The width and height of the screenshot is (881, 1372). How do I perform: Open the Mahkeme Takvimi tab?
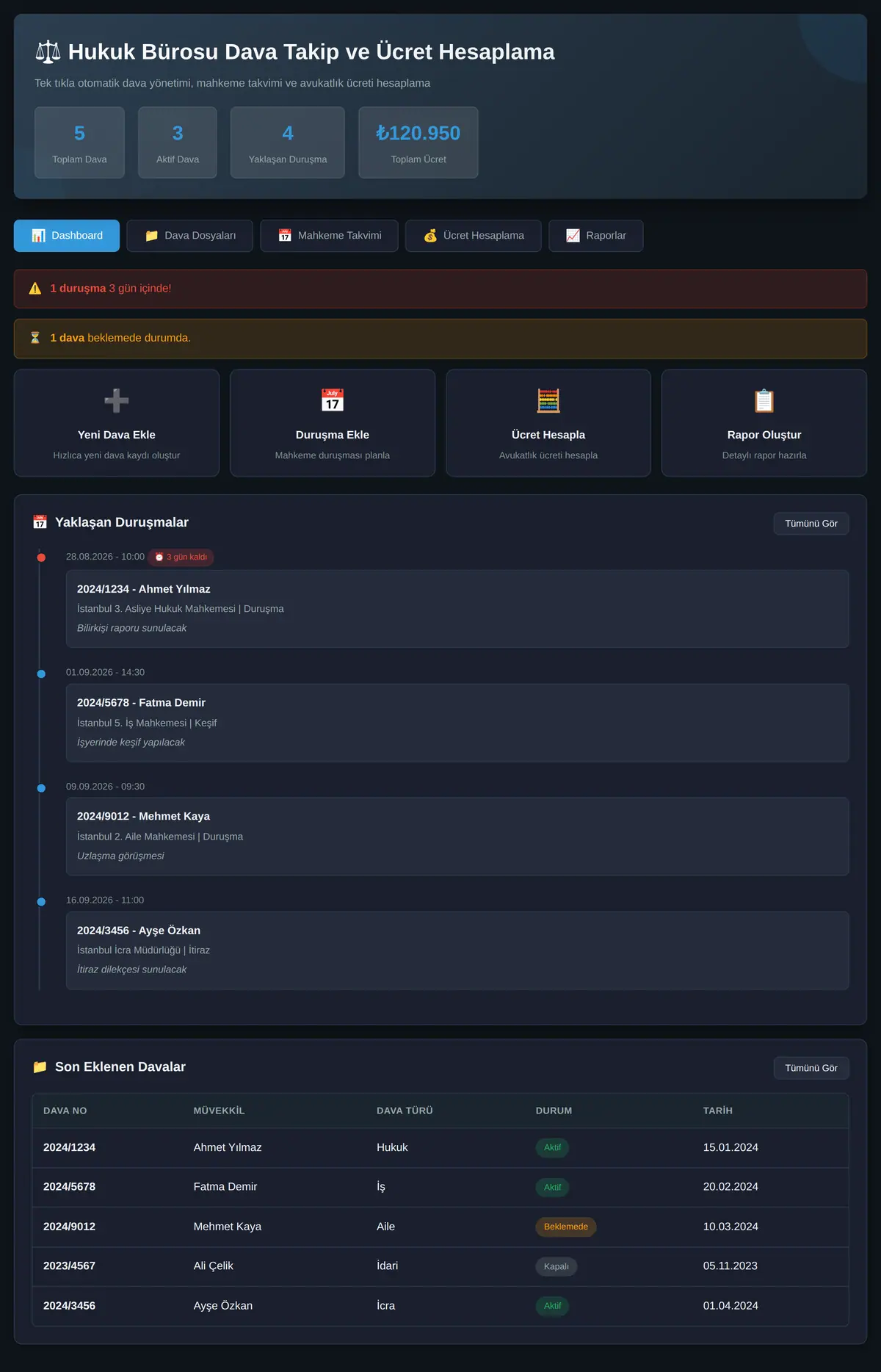click(x=329, y=236)
